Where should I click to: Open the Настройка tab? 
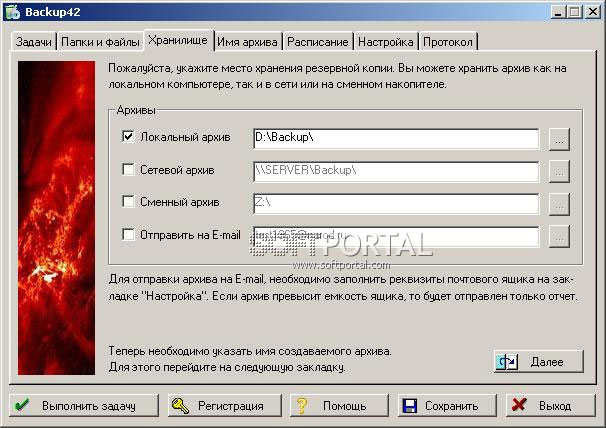(x=386, y=42)
